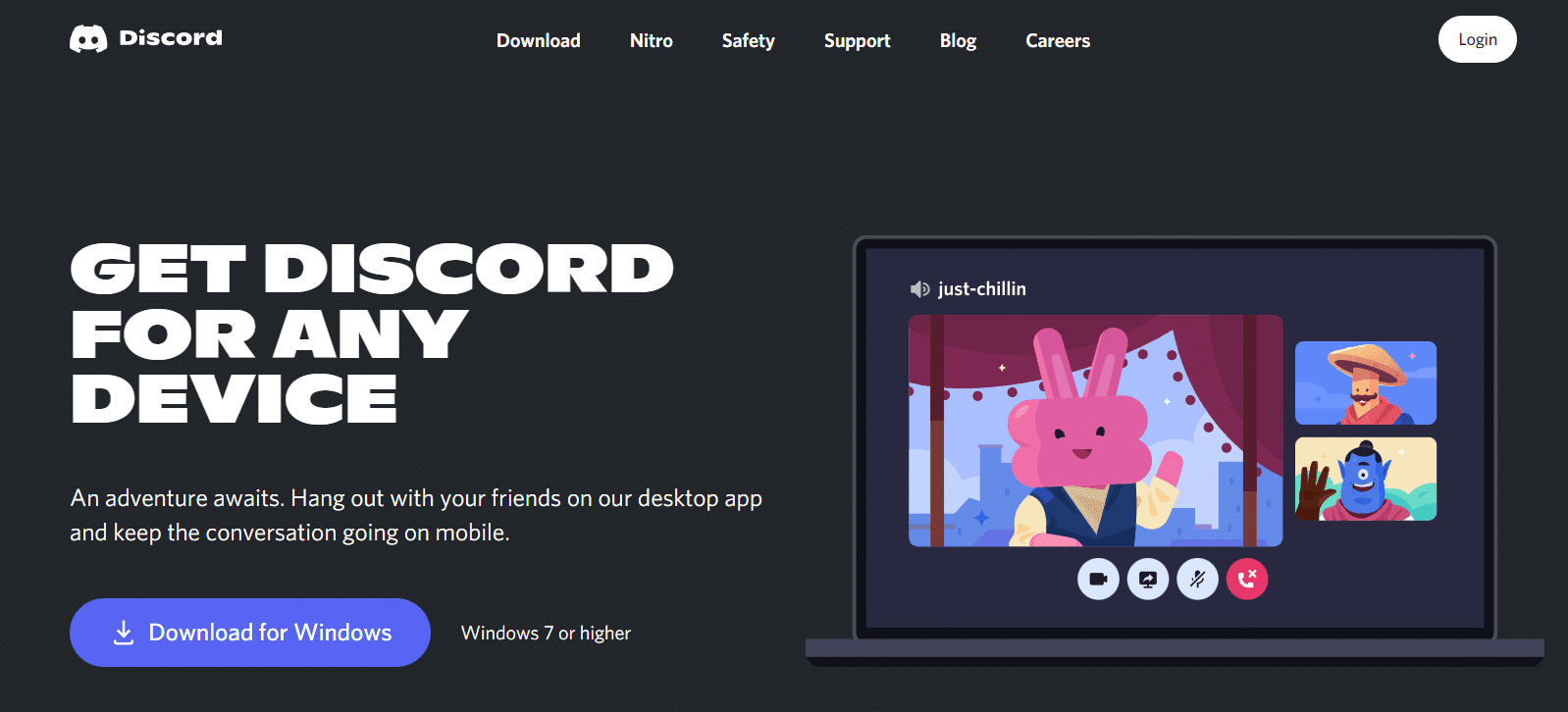Click the speaker icon beside just-chillin

919,289
